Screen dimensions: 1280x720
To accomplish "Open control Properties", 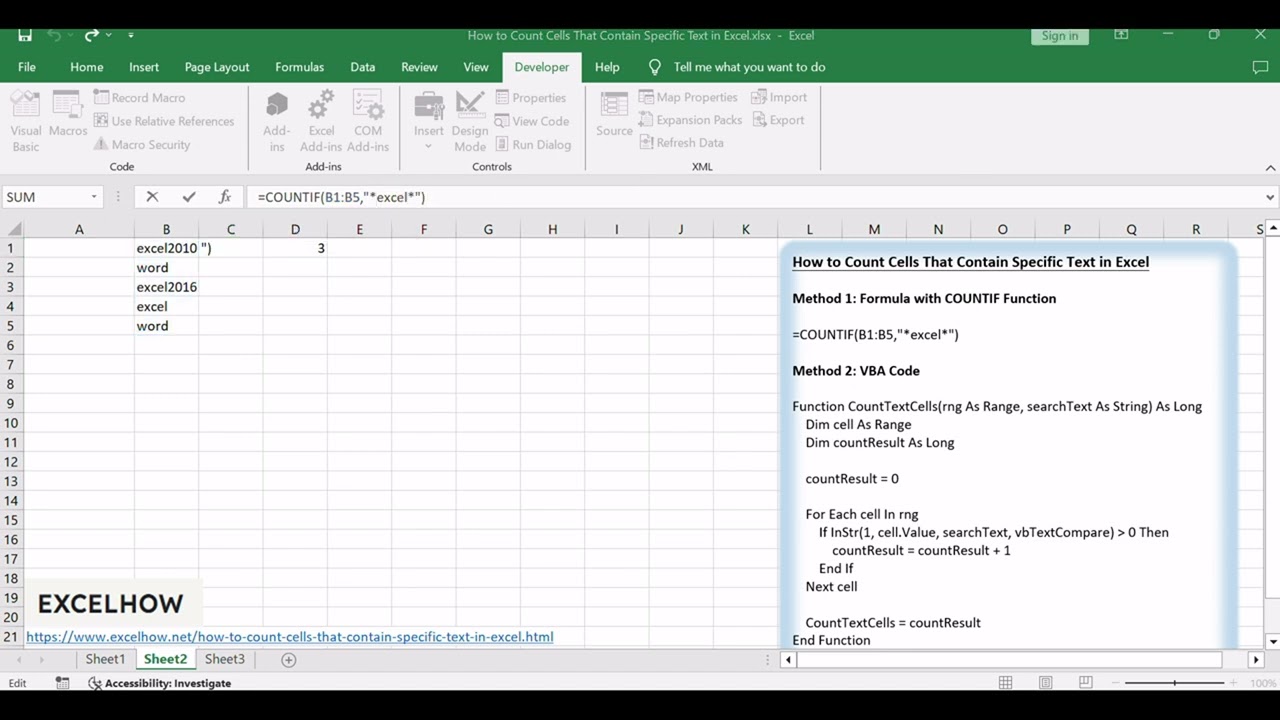I will (x=531, y=98).
